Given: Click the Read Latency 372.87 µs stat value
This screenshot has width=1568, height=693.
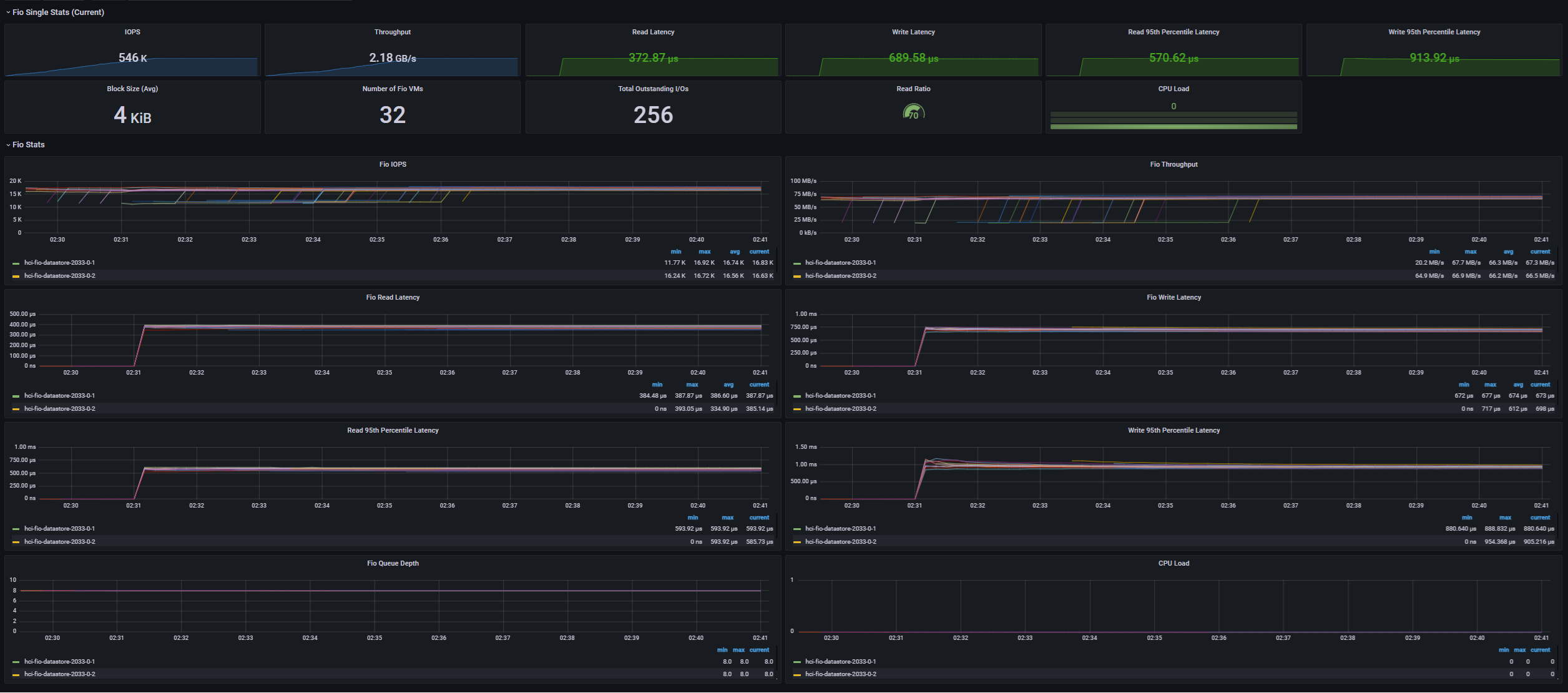Looking at the screenshot, I should click(x=653, y=58).
